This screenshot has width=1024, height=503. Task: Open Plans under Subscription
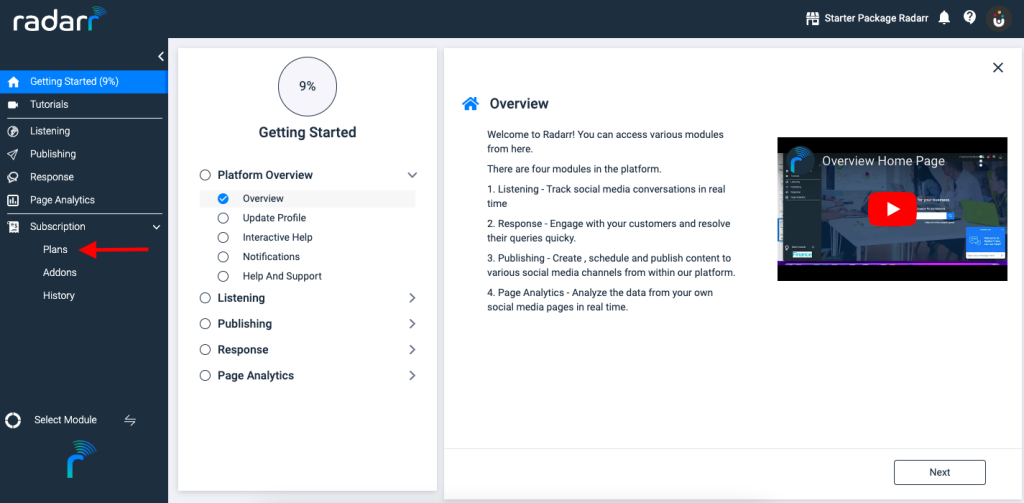tap(56, 250)
